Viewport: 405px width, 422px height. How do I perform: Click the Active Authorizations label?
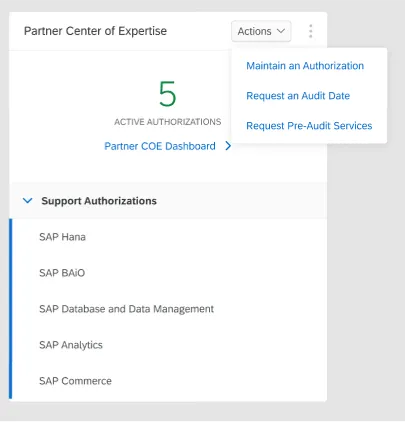pos(168,122)
